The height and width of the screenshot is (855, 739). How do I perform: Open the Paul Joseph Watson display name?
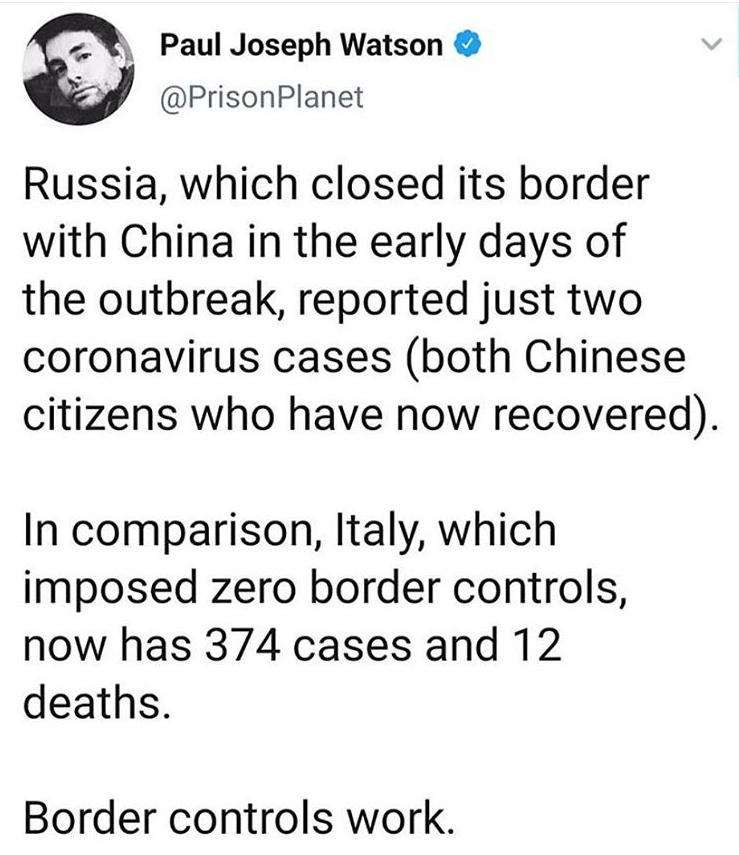pos(301,46)
